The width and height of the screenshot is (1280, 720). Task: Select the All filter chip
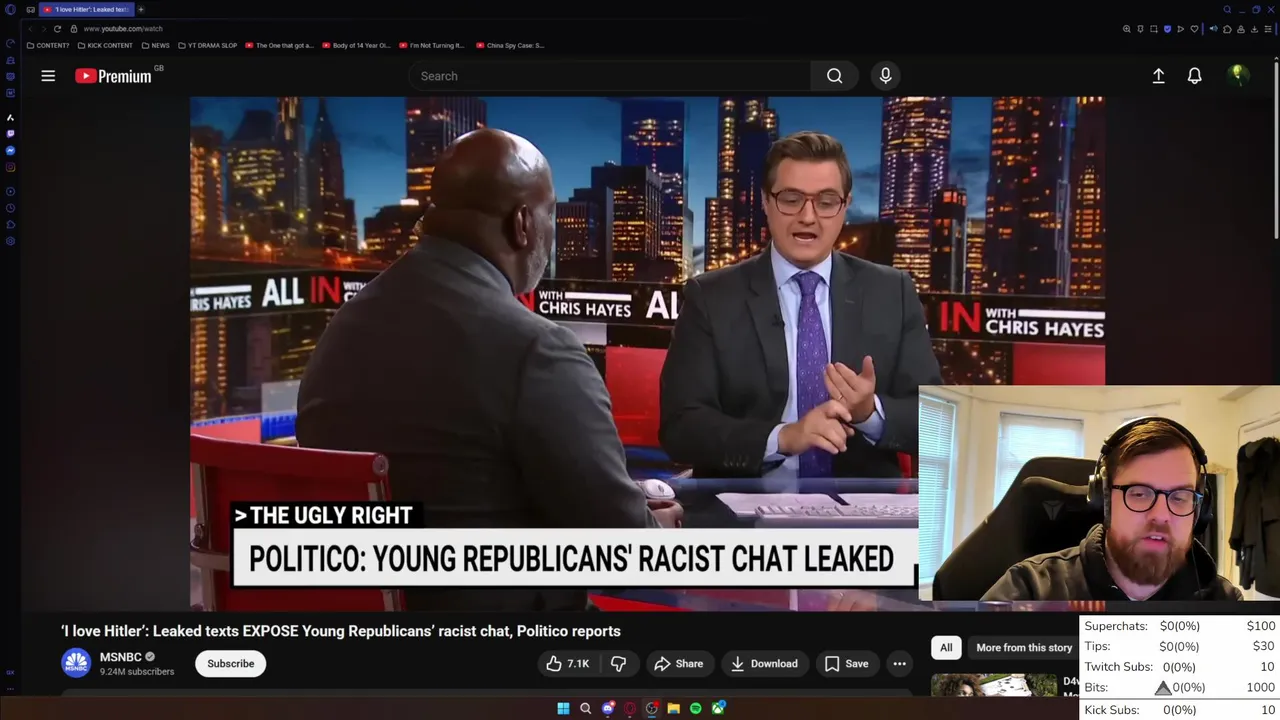(x=946, y=647)
